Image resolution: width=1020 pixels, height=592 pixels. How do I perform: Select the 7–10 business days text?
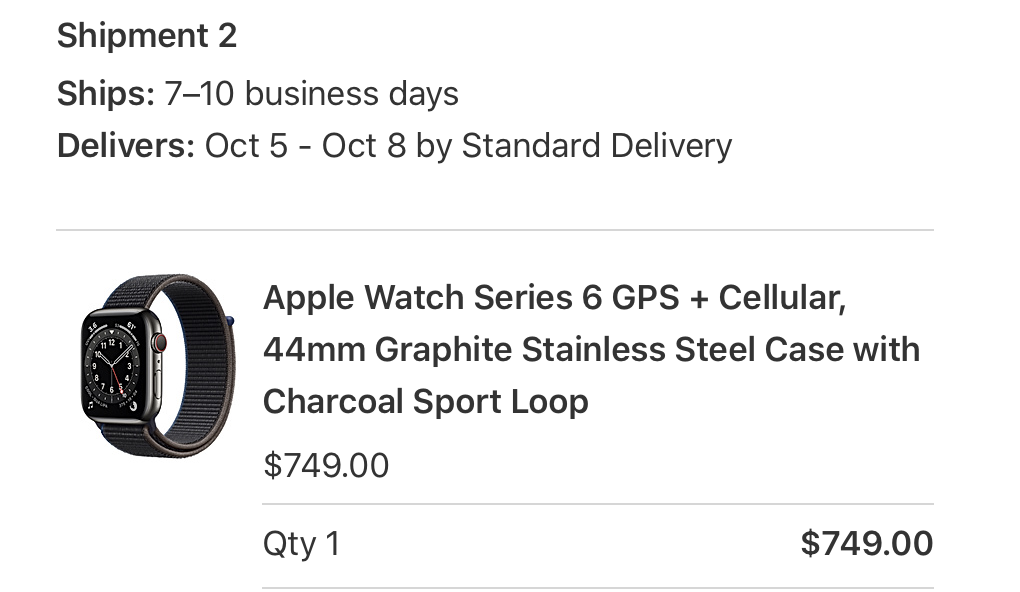(311, 94)
